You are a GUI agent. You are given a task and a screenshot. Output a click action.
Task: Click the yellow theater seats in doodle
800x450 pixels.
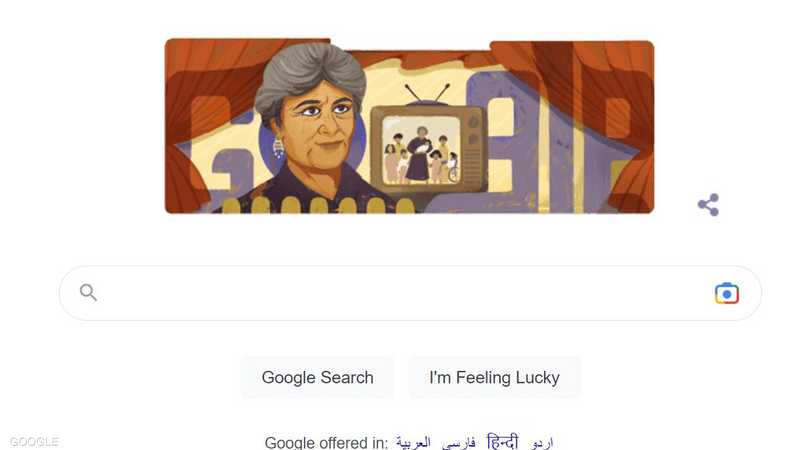(x=317, y=205)
